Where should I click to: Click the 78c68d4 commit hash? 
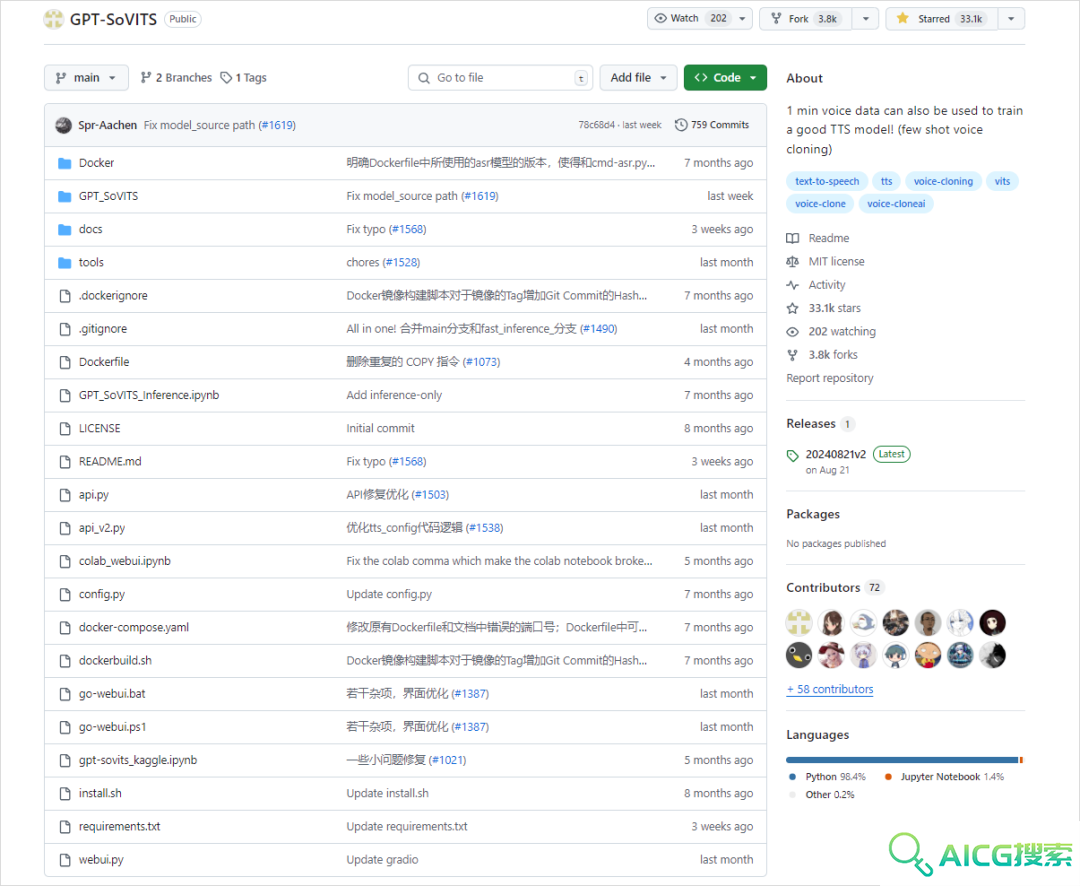(596, 125)
